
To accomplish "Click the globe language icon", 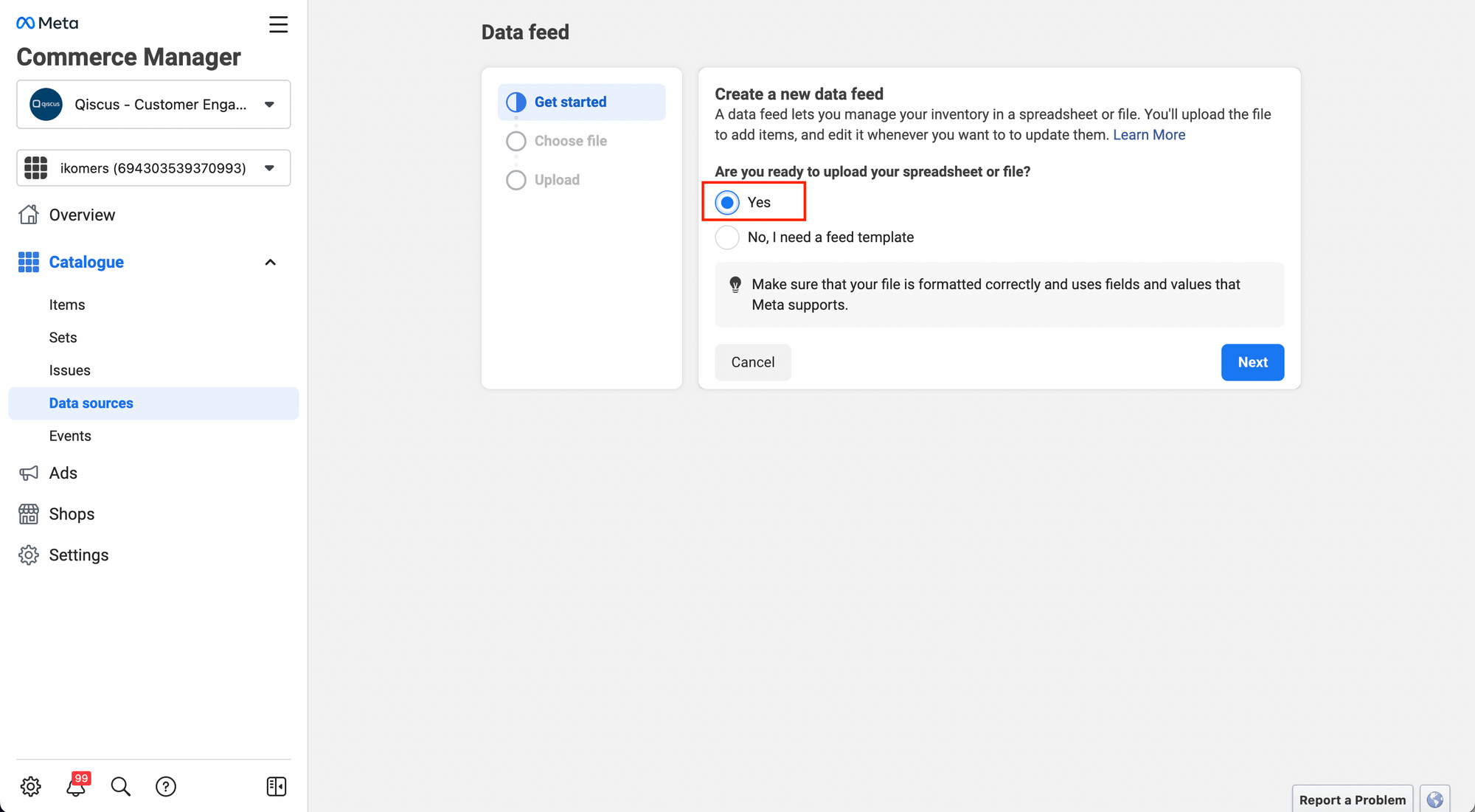I will pyautogui.click(x=1434, y=799).
